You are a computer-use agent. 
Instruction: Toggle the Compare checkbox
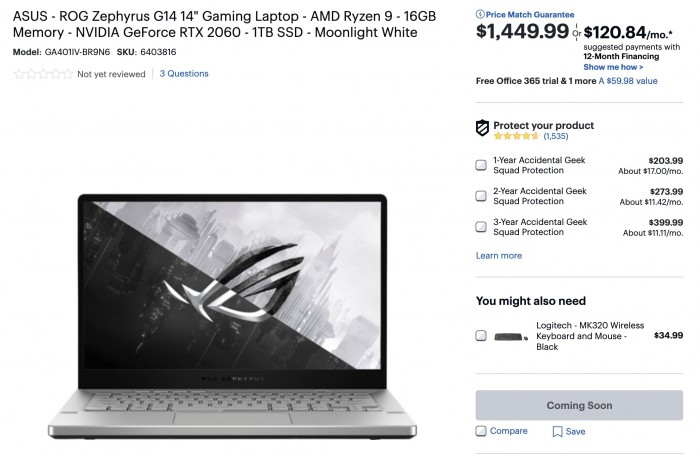(x=481, y=431)
